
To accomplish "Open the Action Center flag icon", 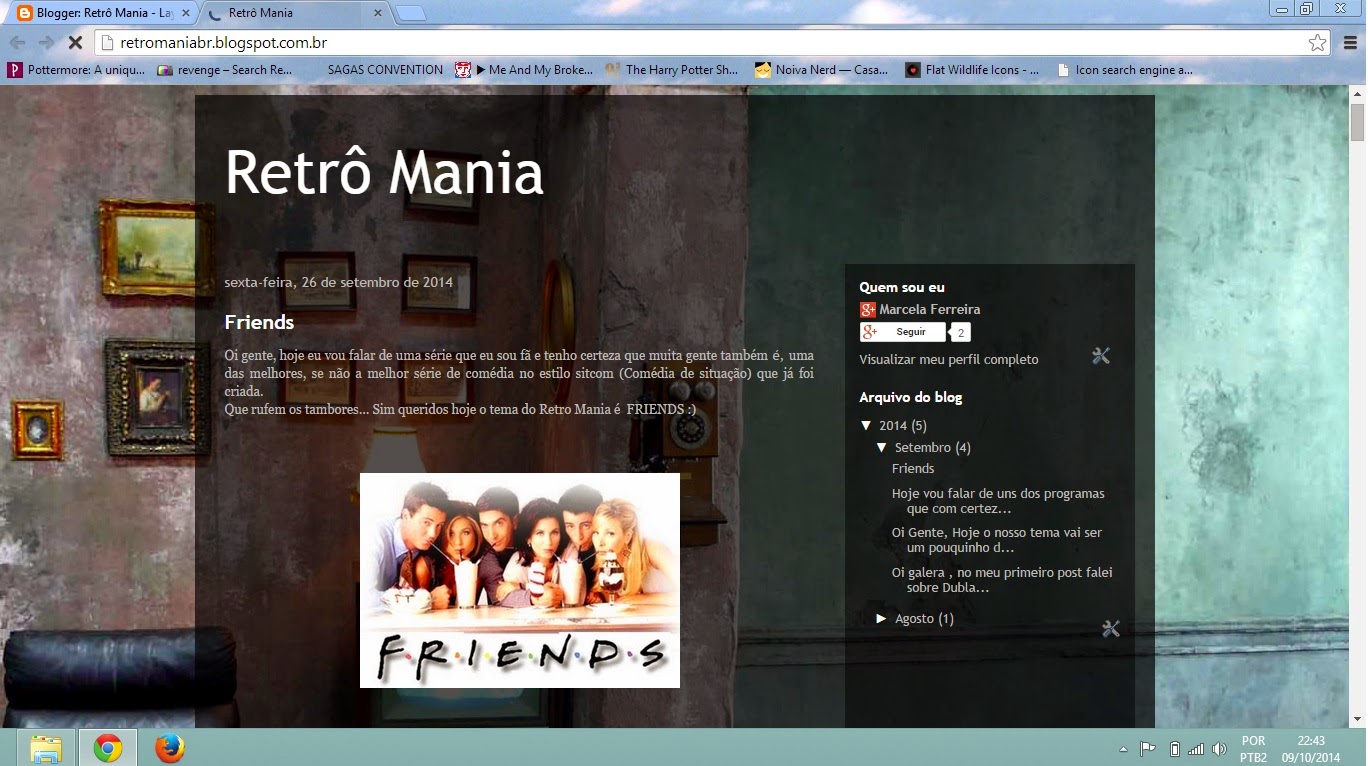I will pyautogui.click(x=1148, y=749).
